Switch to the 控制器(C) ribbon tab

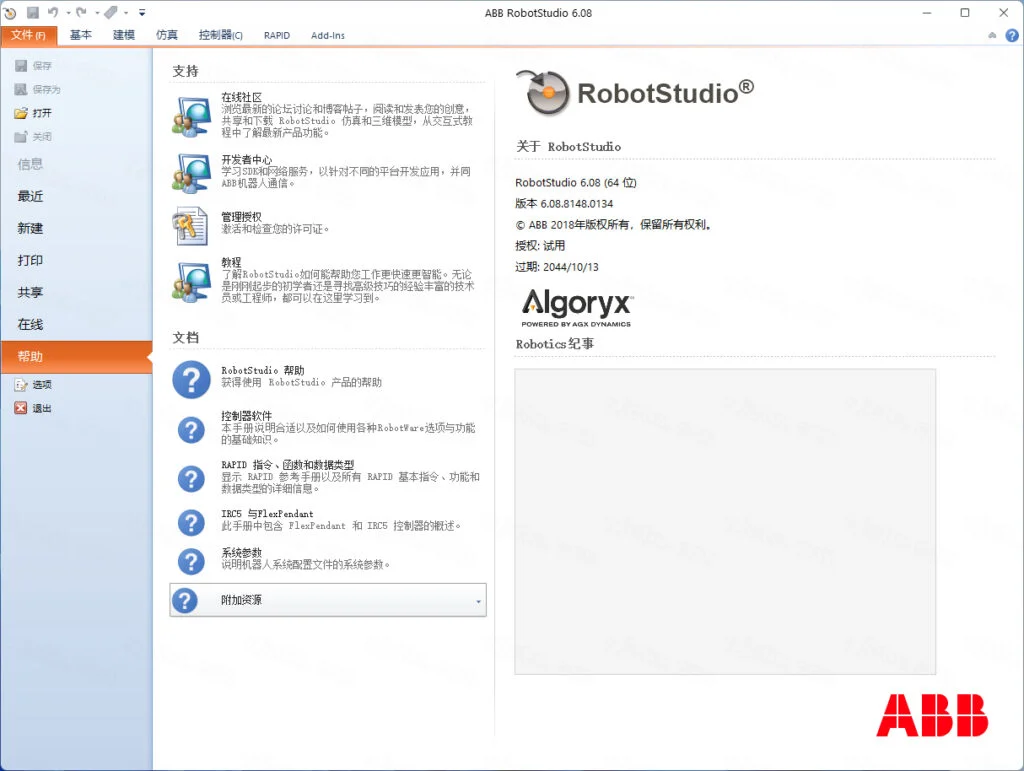[x=221, y=35]
